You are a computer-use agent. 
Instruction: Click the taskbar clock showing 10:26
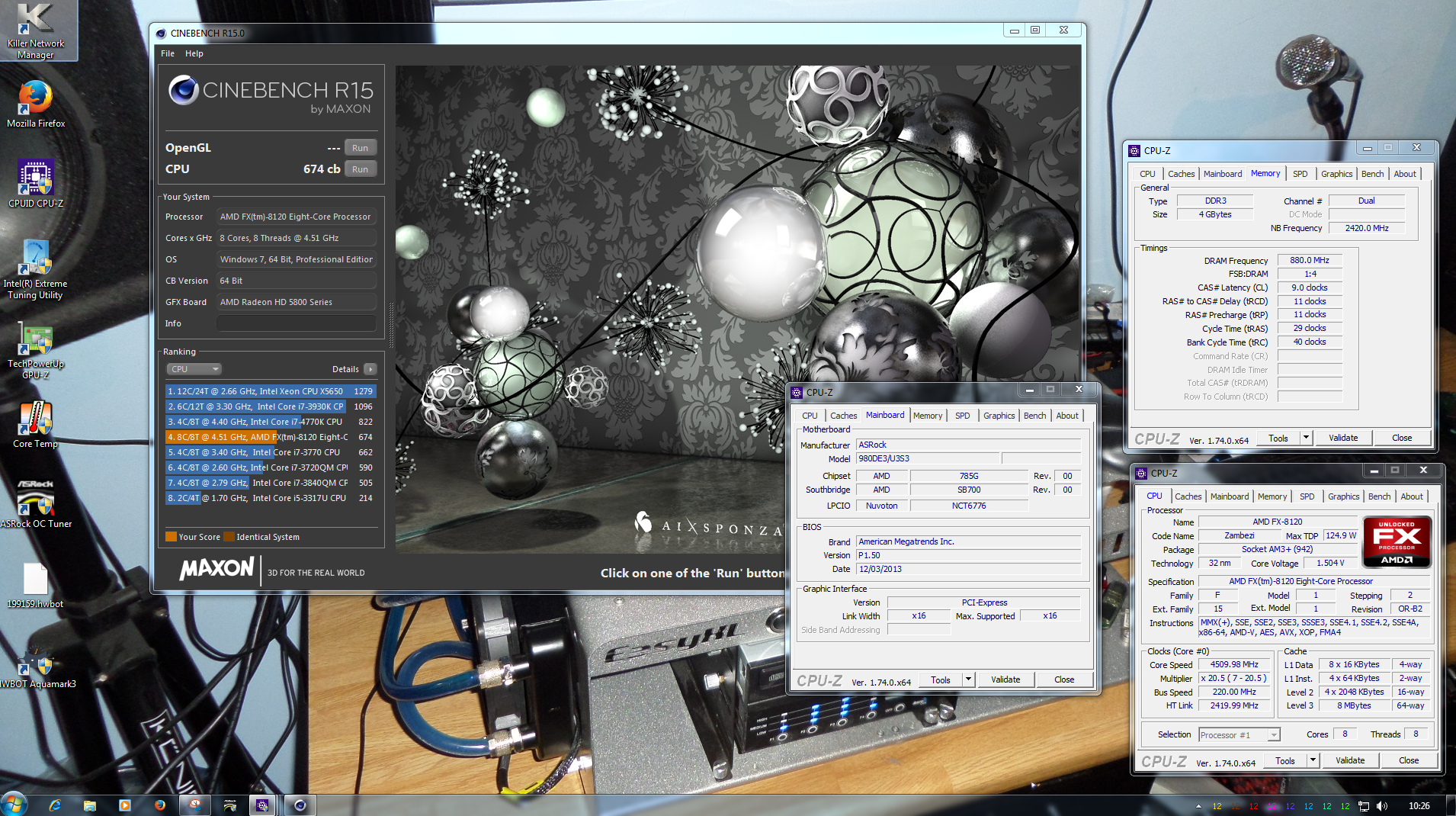click(x=1419, y=806)
